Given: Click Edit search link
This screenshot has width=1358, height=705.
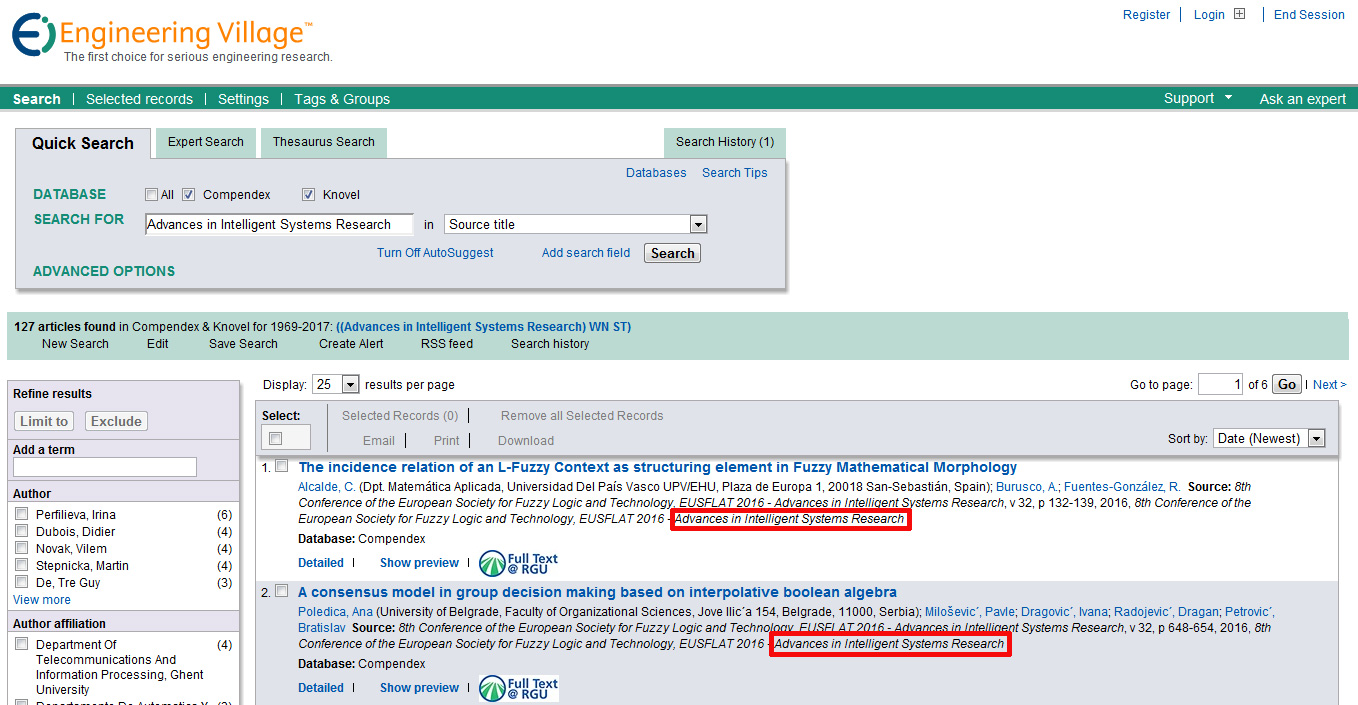Looking at the screenshot, I should click(158, 344).
